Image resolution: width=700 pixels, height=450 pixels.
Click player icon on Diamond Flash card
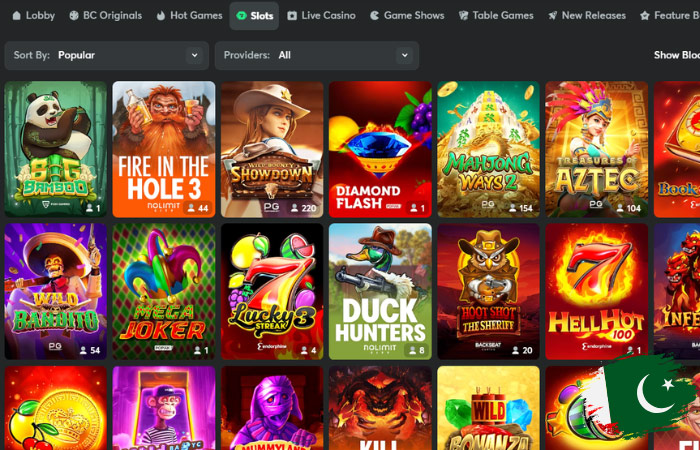(x=414, y=208)
